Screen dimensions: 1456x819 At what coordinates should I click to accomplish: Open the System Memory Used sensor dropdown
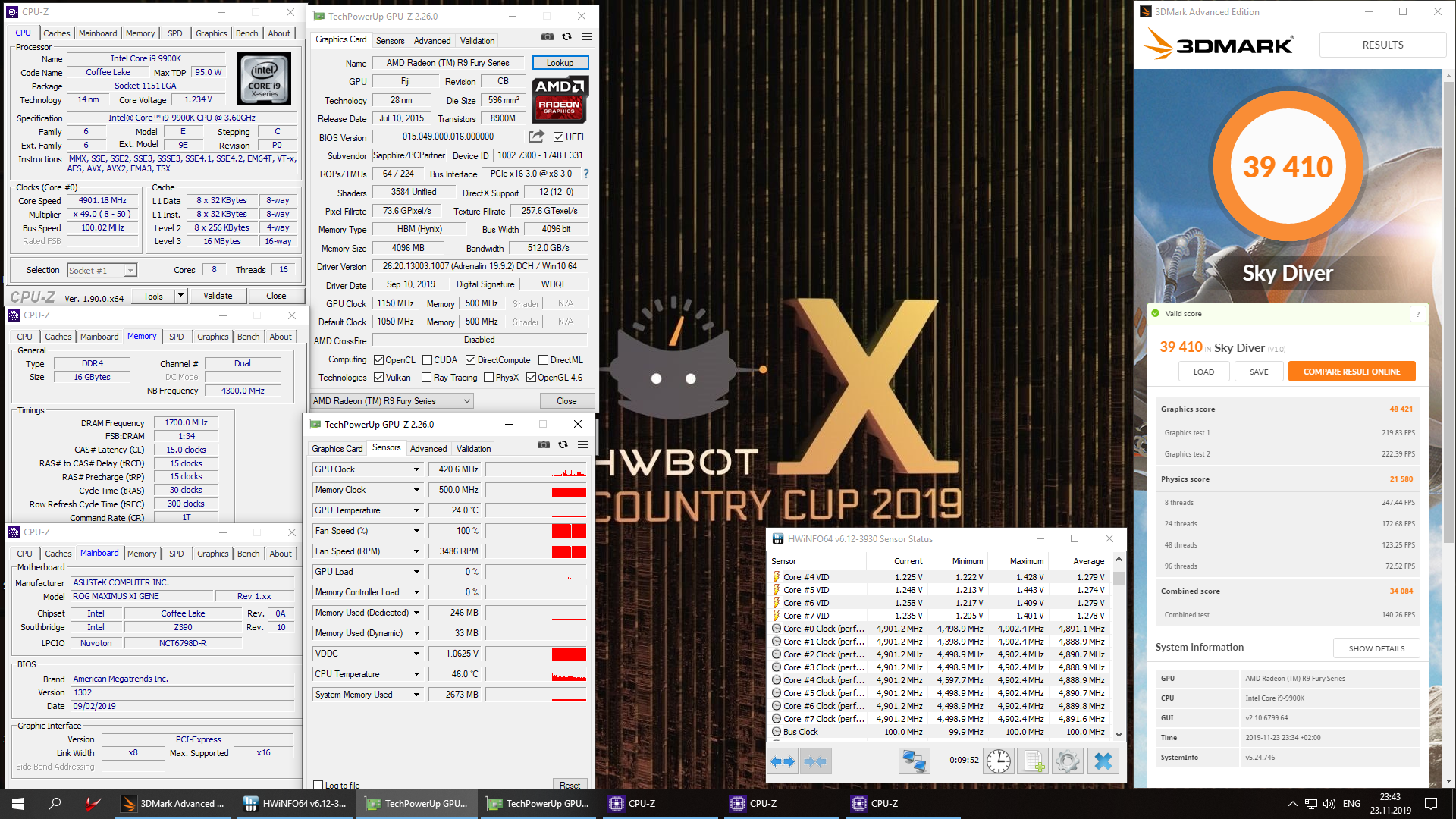coord(416,695)
